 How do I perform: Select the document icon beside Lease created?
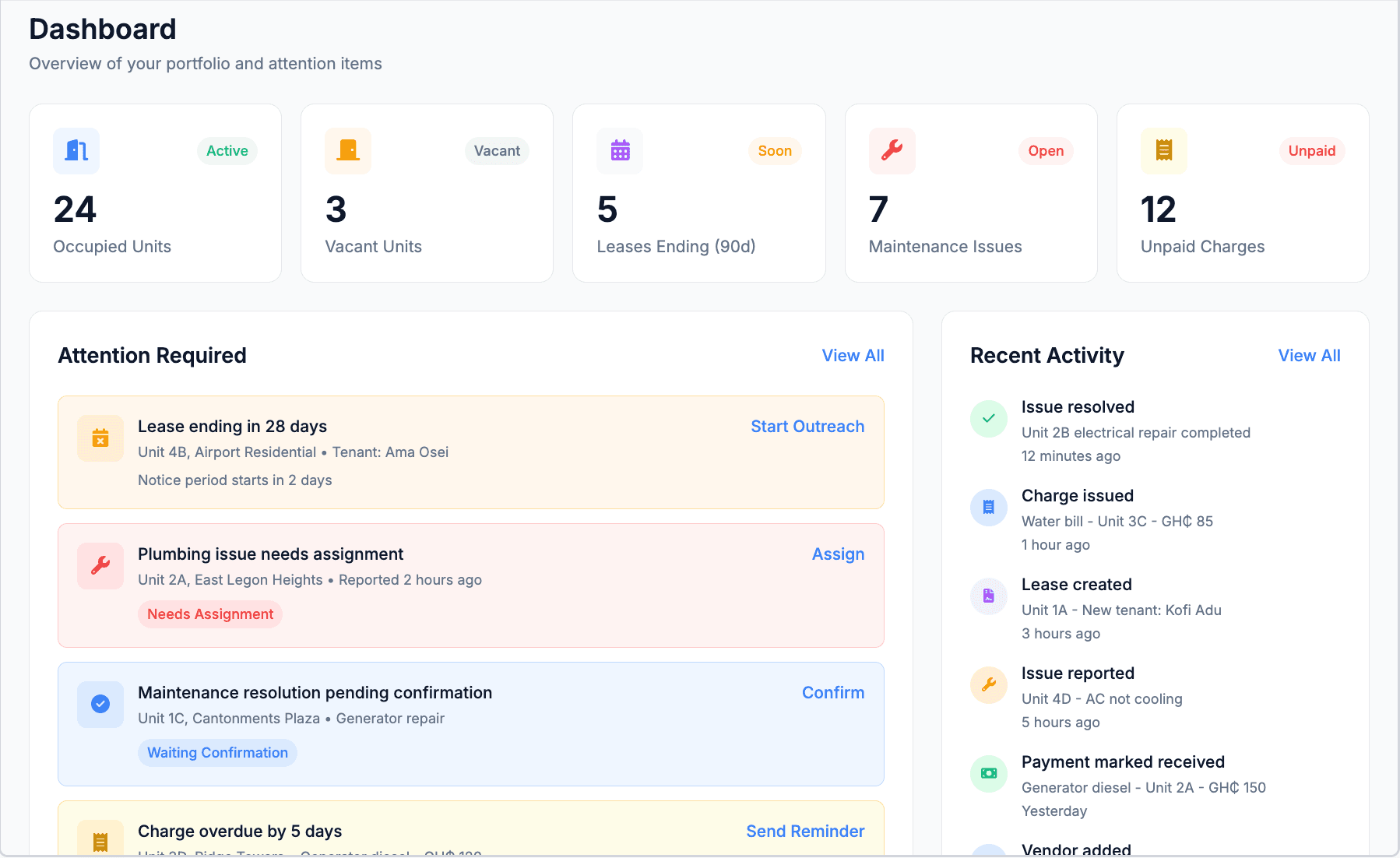coord(988,596)
